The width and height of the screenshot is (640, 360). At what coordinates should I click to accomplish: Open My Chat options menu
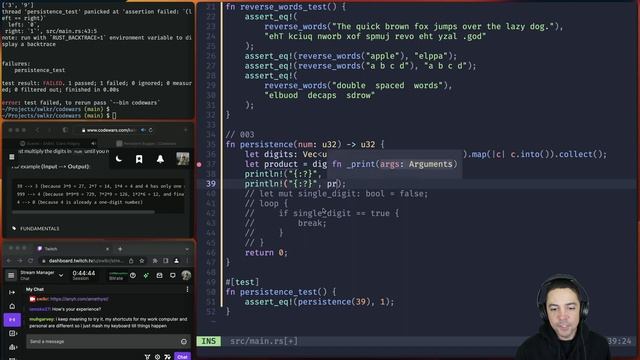coord(187,289)
